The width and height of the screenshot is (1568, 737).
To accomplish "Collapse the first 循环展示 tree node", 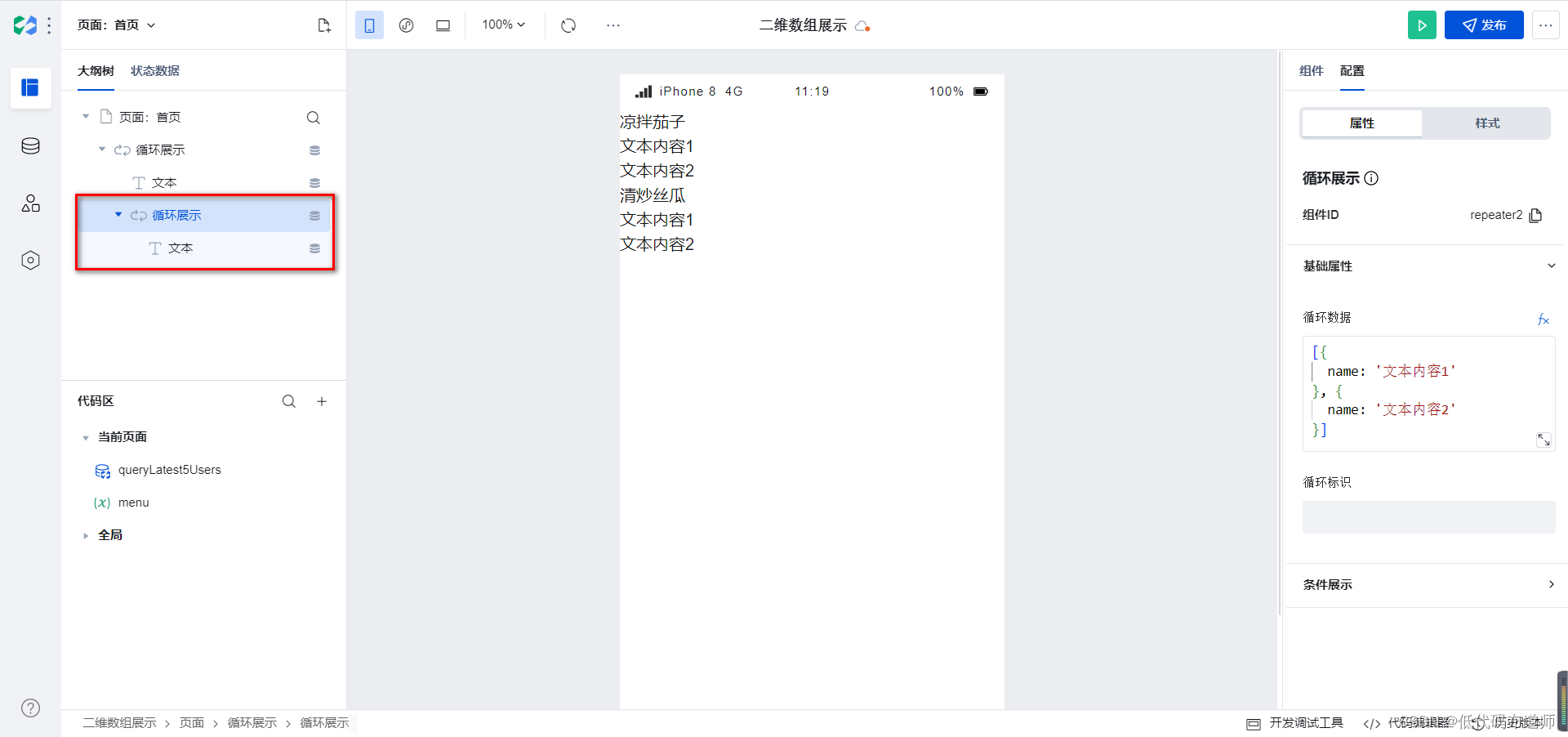I will pos(102,150).
